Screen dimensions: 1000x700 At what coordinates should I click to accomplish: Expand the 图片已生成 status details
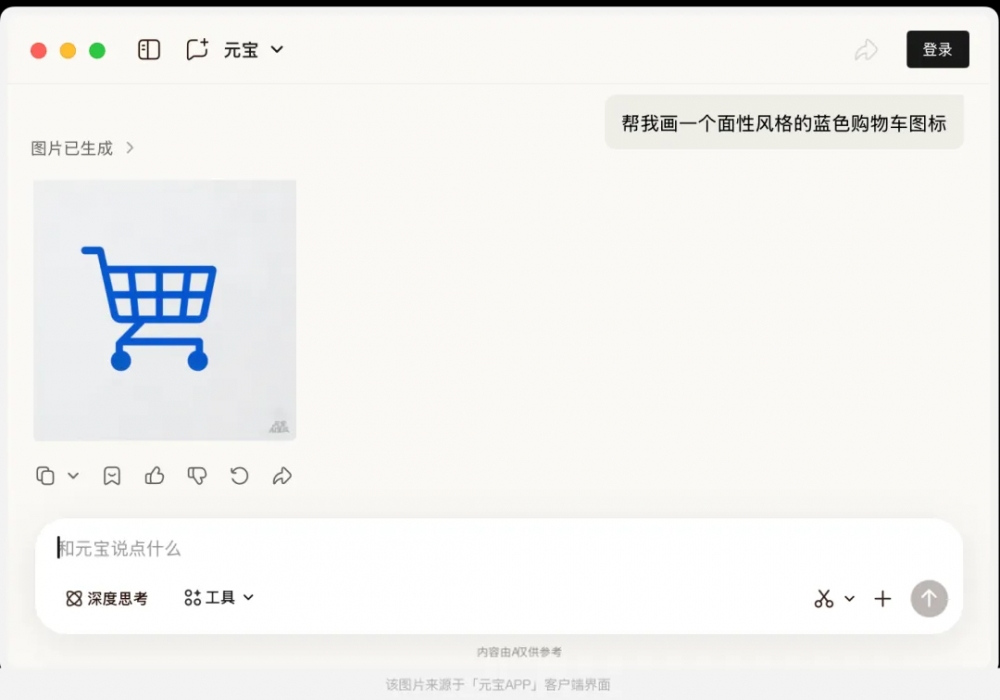tap(83, 149)
